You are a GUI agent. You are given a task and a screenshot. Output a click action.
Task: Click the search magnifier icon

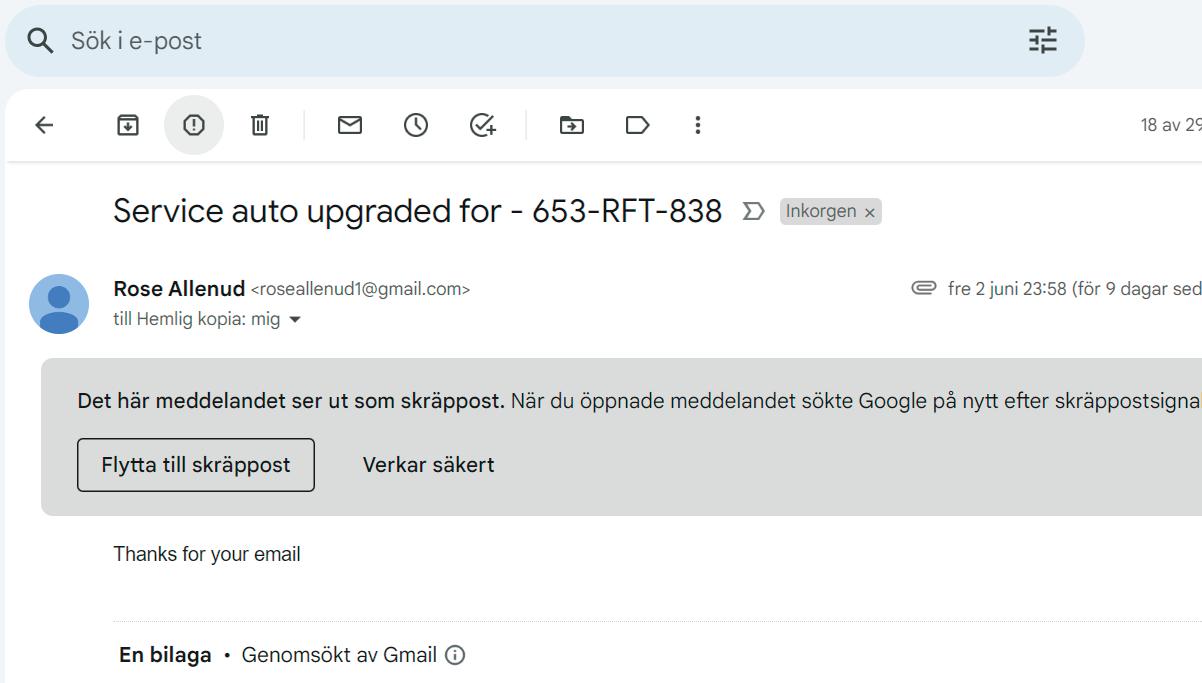tap(40, 41)
